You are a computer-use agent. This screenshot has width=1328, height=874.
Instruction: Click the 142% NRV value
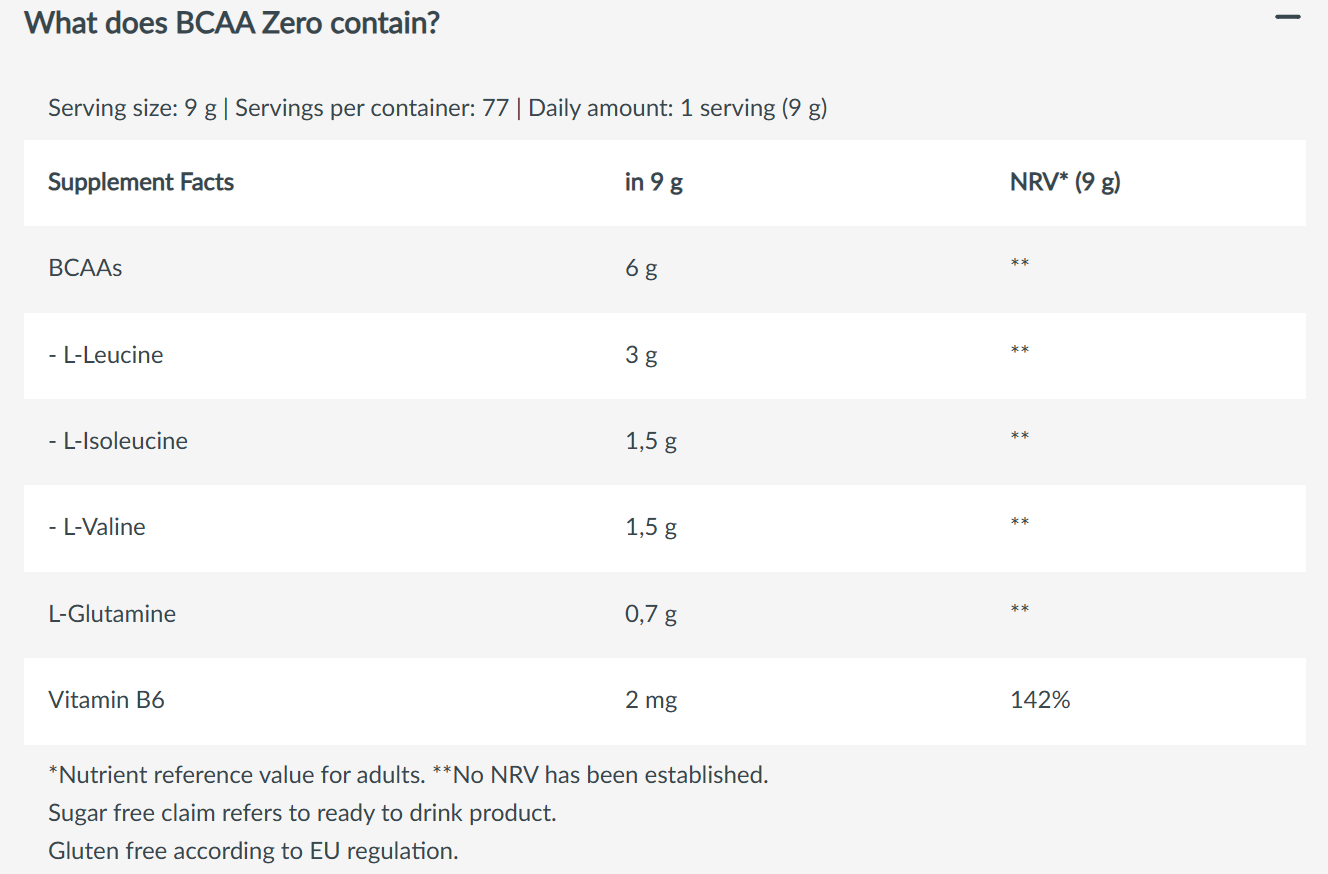[x=1040, y=700]
